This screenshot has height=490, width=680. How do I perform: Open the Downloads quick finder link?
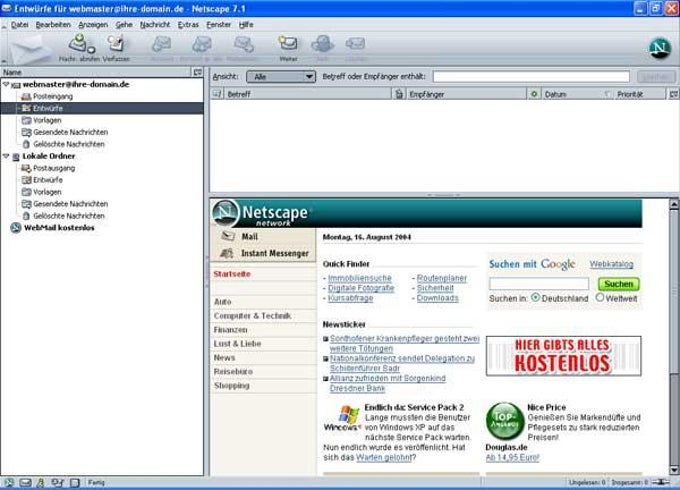tap(437, 298)
